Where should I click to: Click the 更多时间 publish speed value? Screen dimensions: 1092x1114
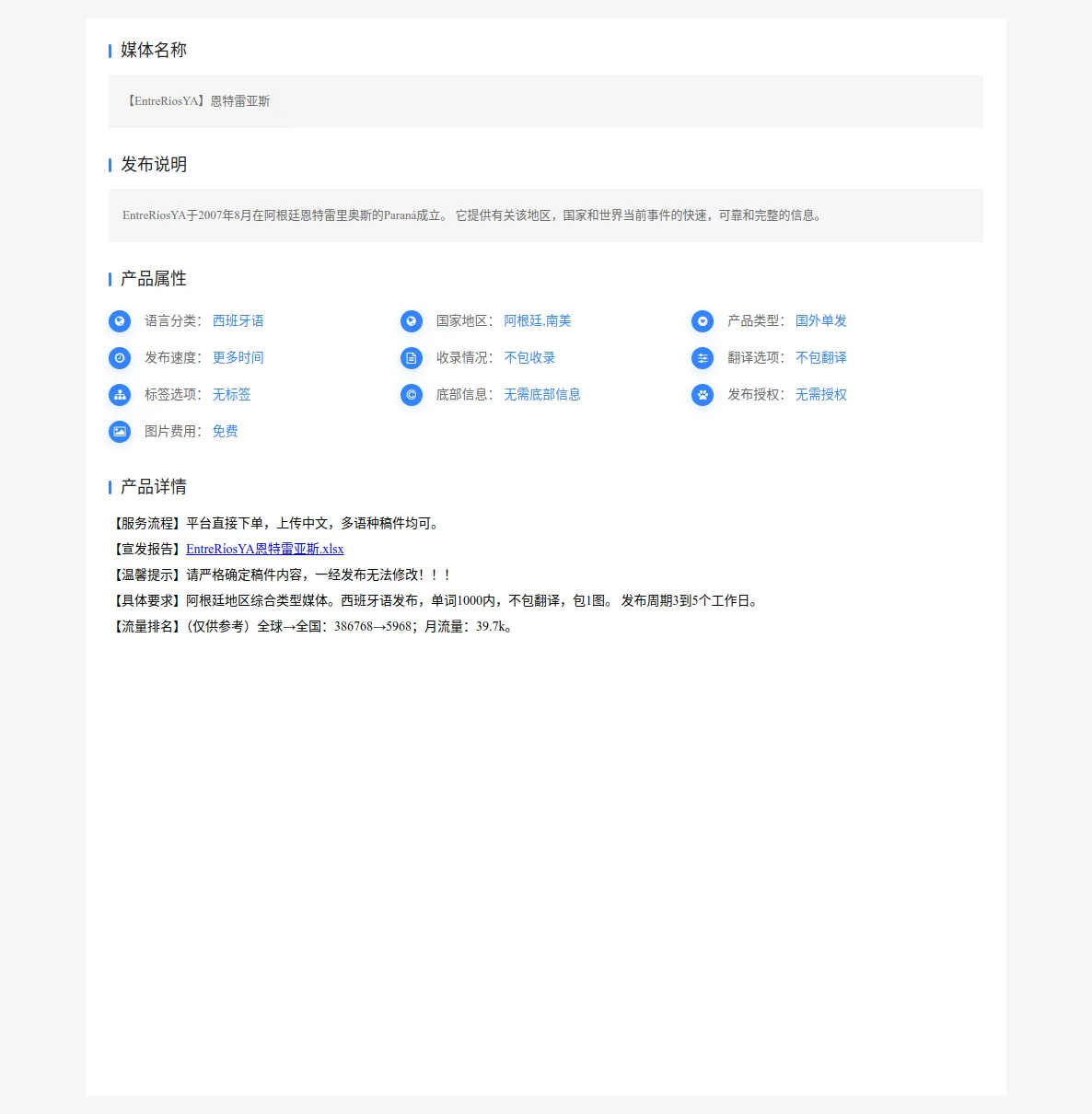pos(238,358)
